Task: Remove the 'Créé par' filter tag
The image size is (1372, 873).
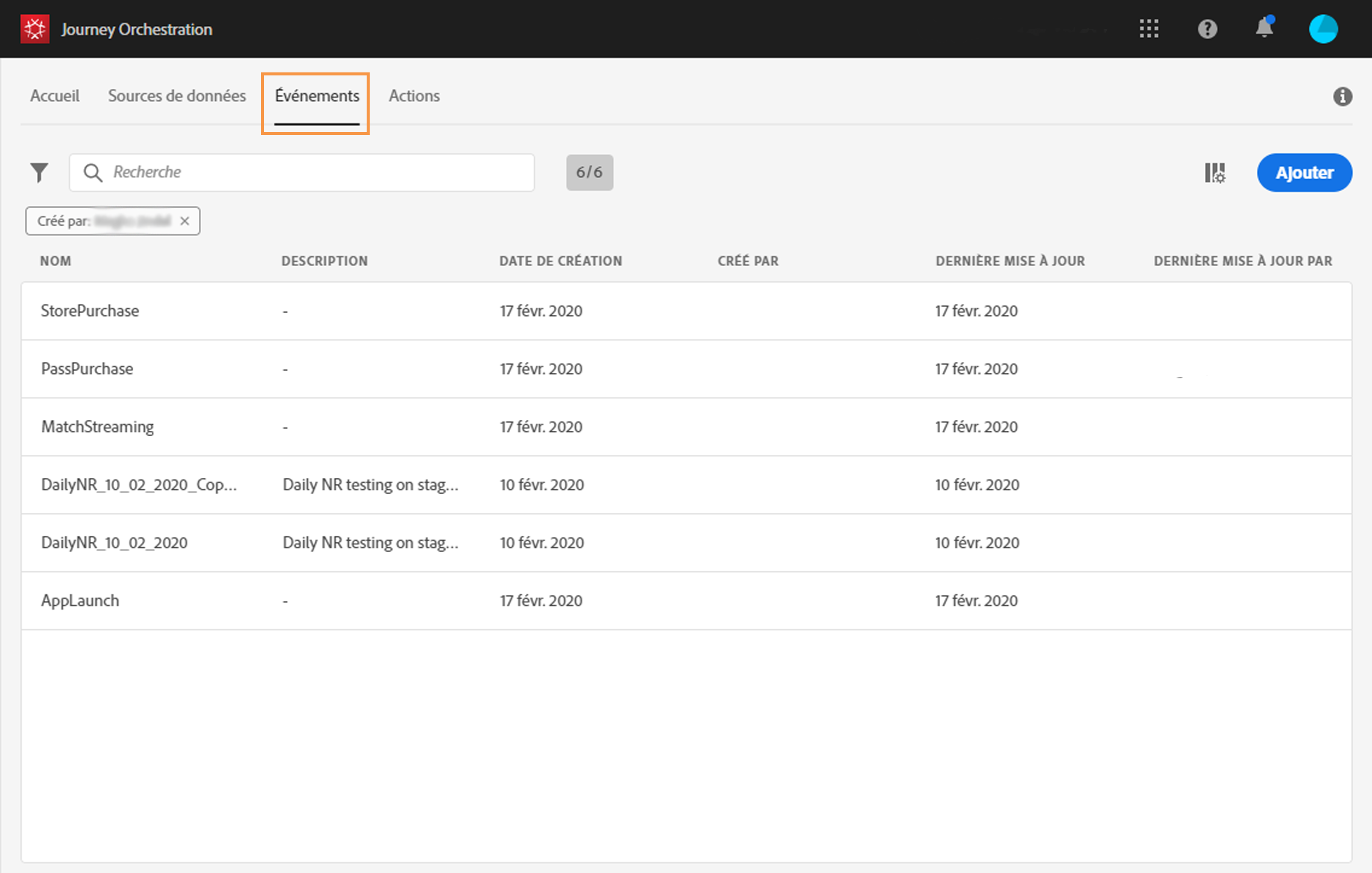Action: point(185,221)
